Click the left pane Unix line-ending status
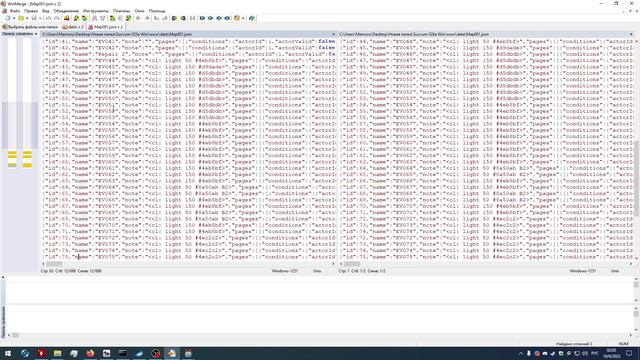 [x=317, y=271]
